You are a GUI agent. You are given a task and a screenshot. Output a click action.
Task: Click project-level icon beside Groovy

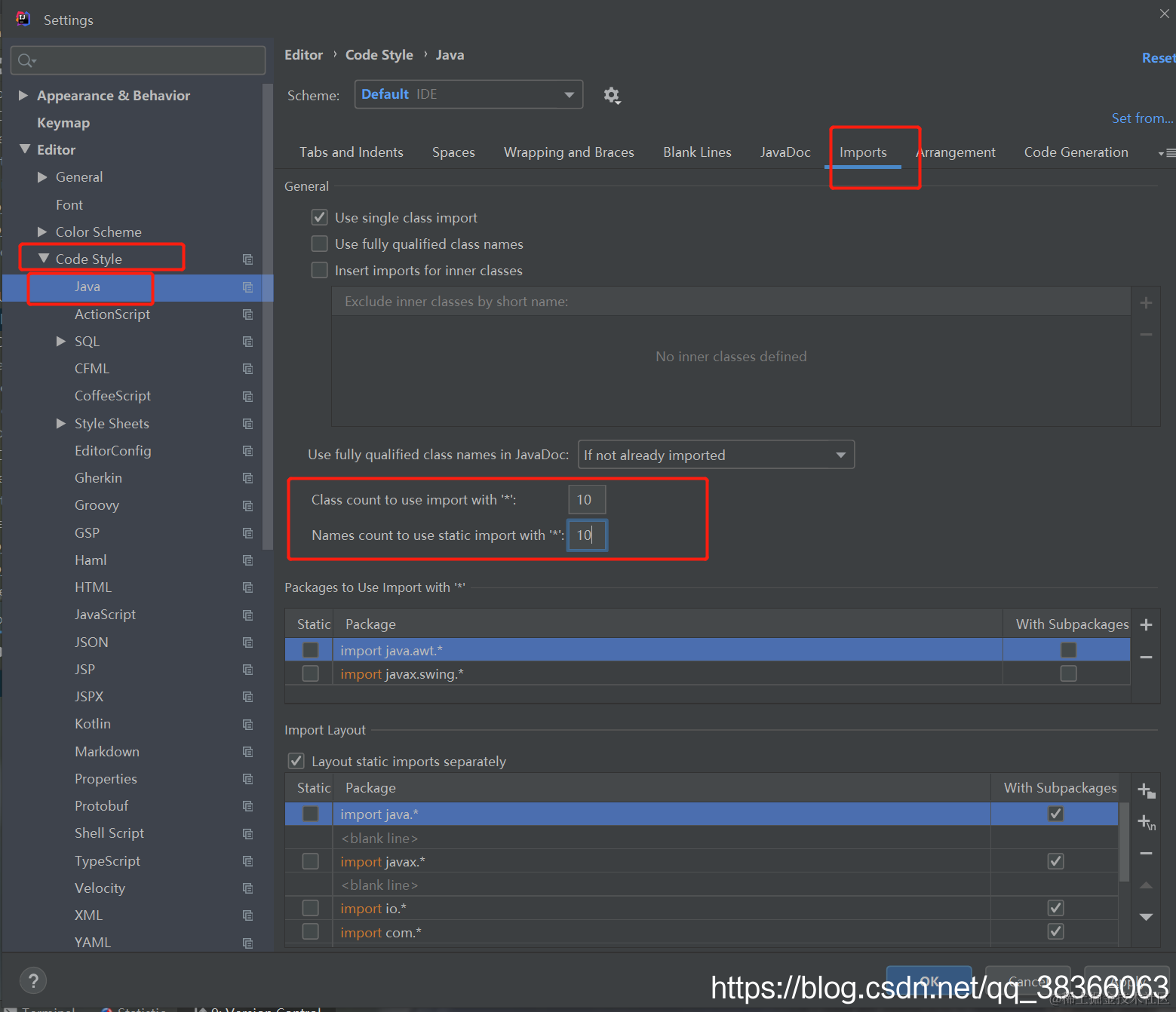(x=247, y=505)
